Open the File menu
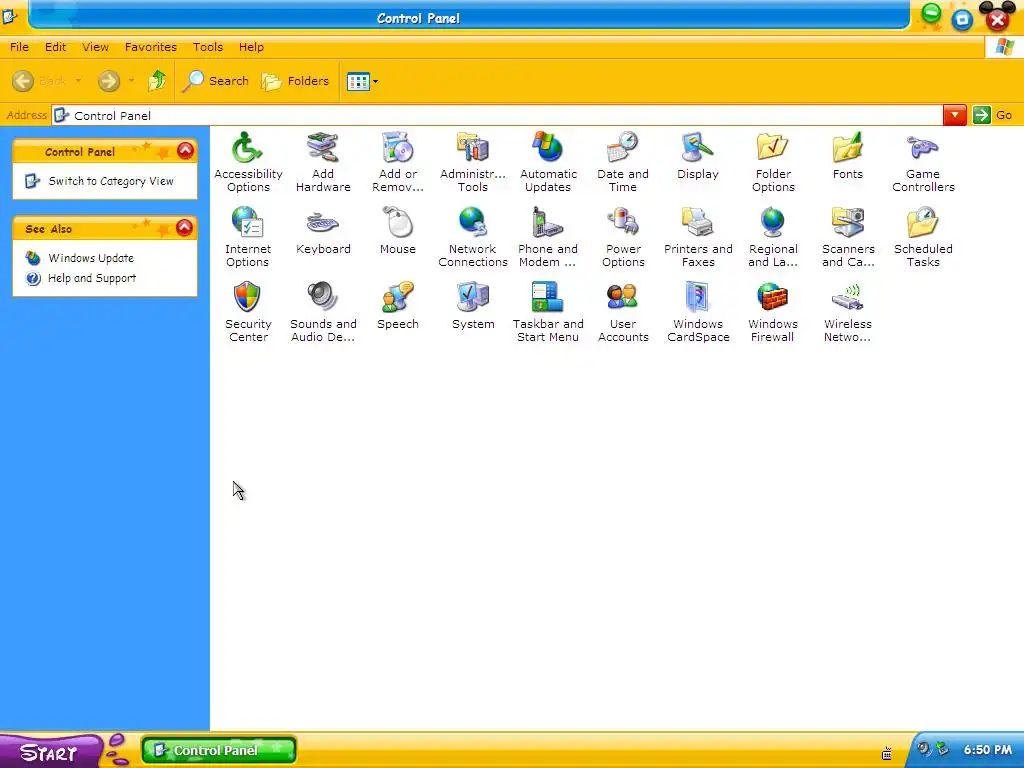The height and width of the screenshot is (768, 1024). (x=19, y=47)
